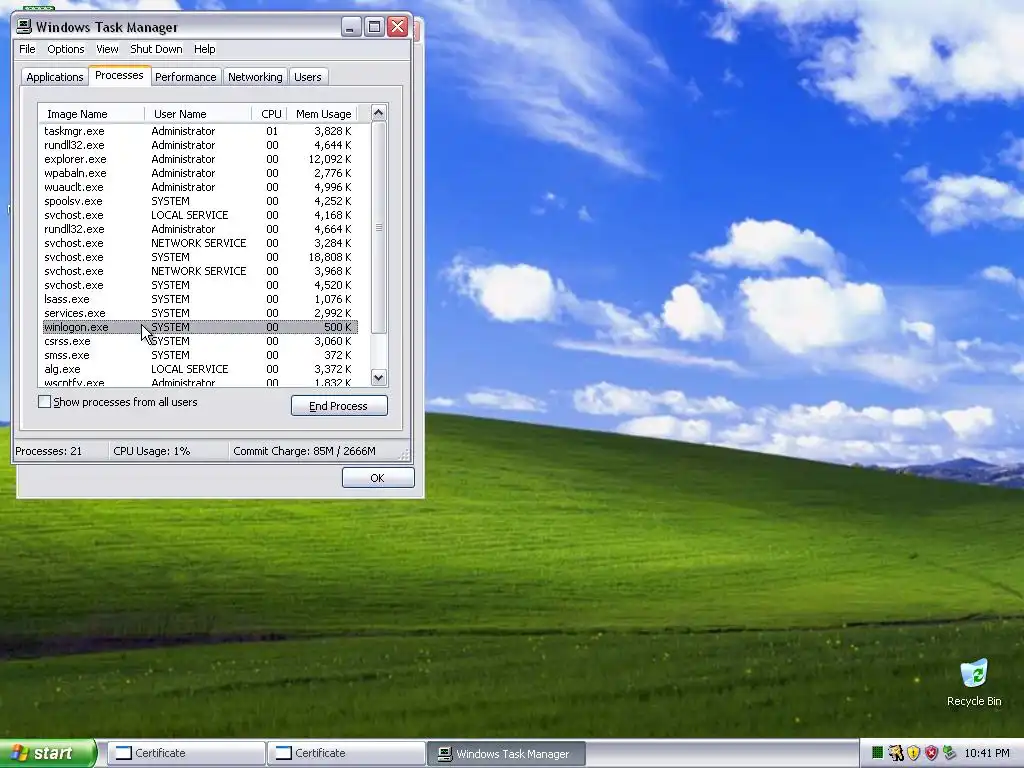
Task: Switch to the Users tab
Action: coord(308,76)
